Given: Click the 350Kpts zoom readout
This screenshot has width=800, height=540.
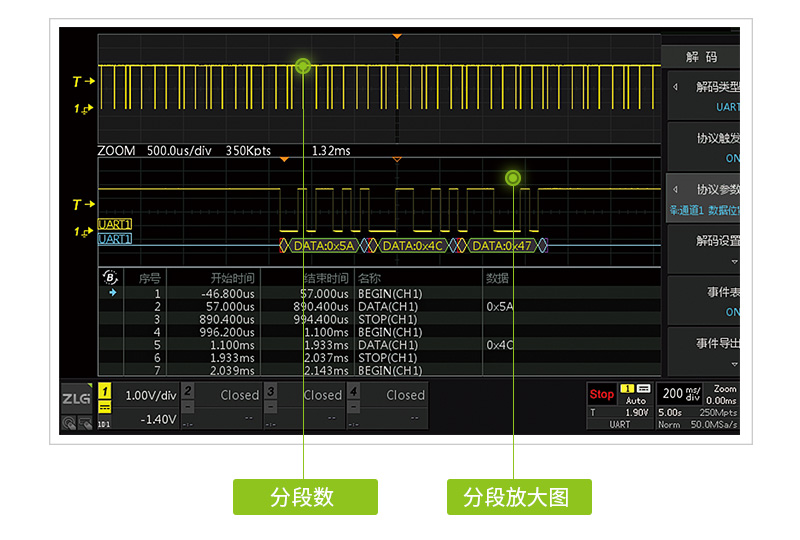Looking at the screenshot, I should tap(248, 151).
